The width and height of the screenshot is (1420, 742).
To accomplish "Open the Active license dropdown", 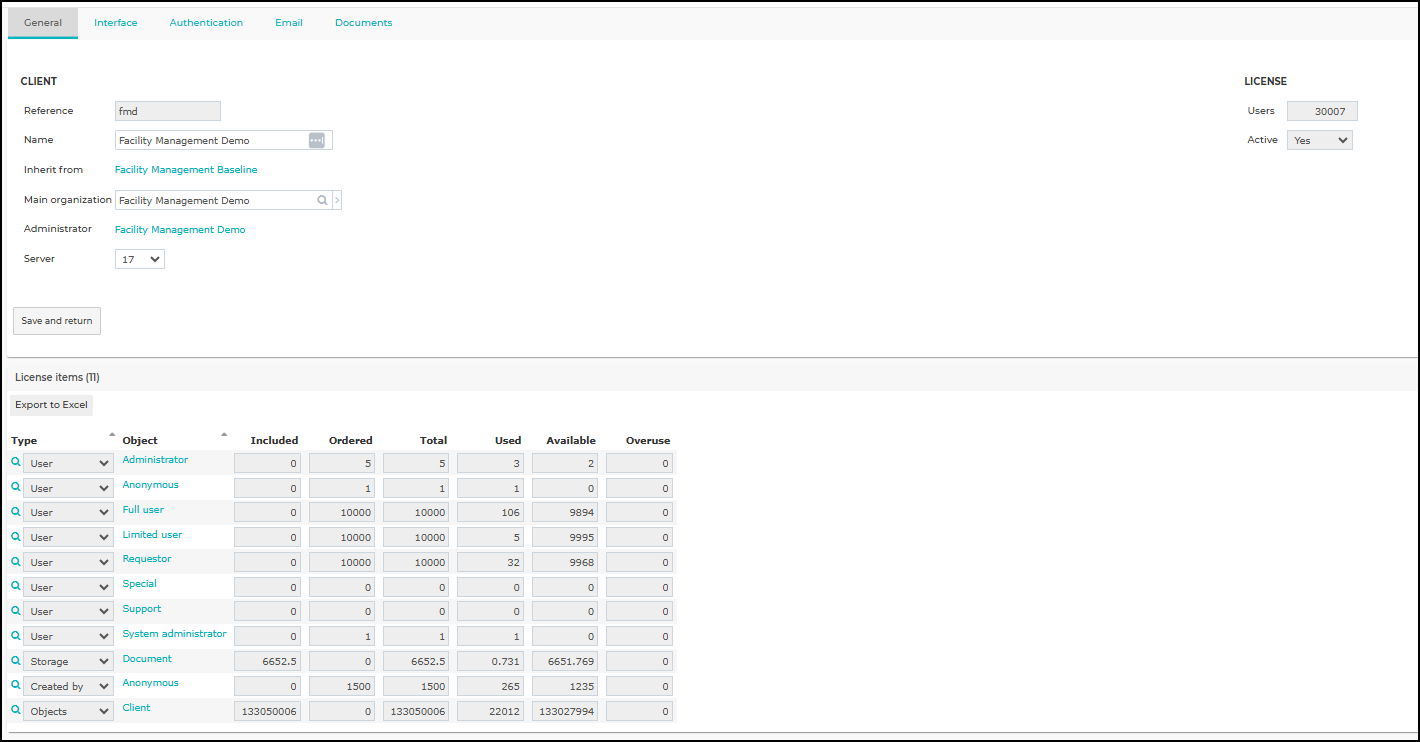I will (x=1319, y=140).
